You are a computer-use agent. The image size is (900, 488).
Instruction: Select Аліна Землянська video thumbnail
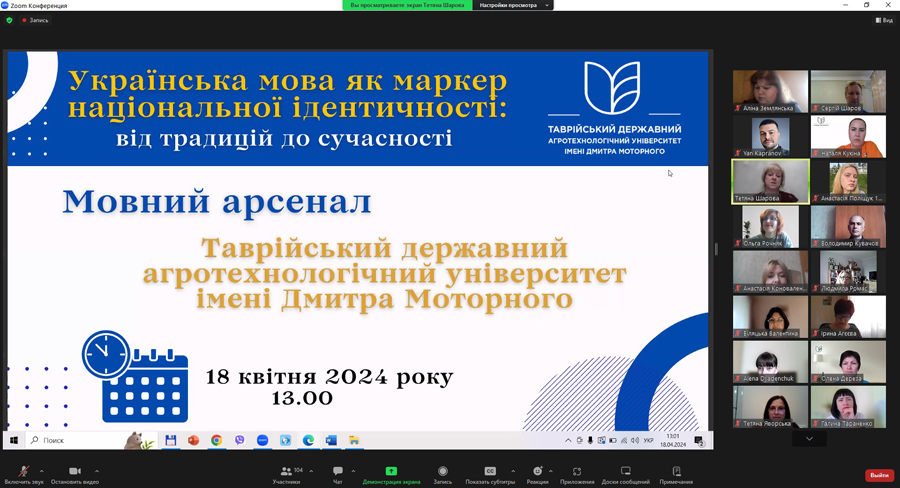770,91
